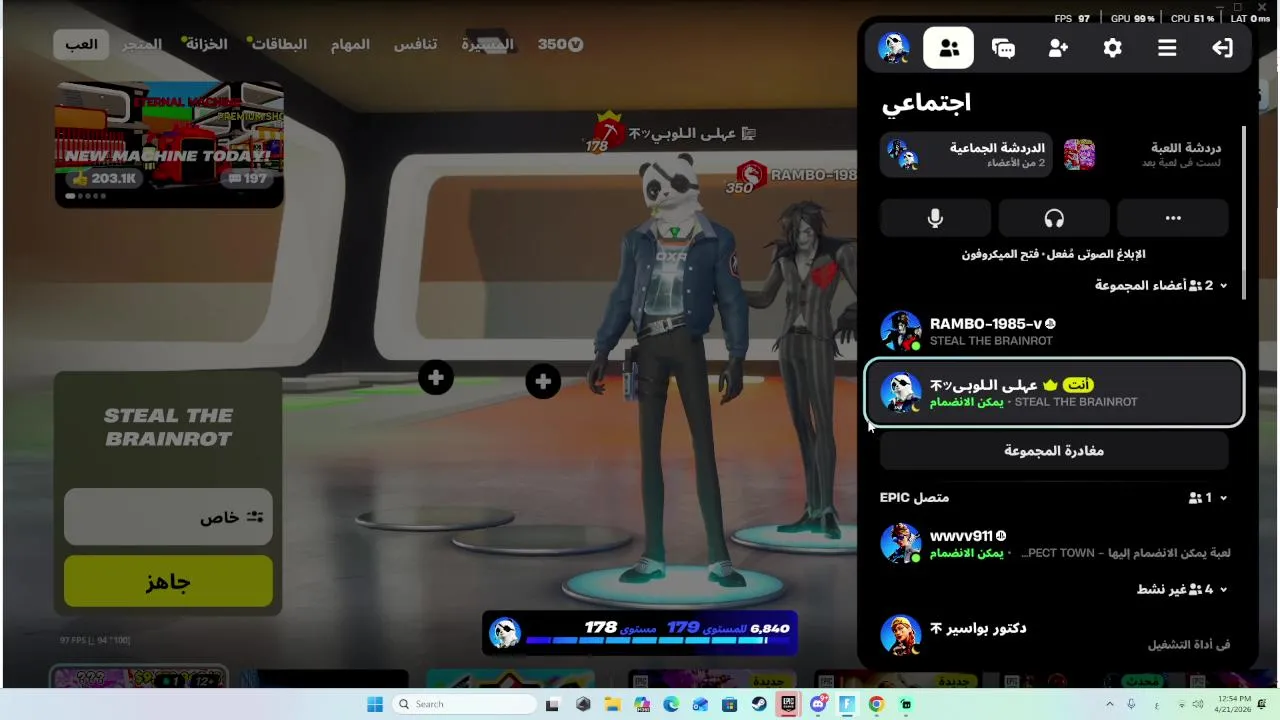
Task: Click RAMBO-1985-v's avatar picture
Action: (x=900, y=331)
